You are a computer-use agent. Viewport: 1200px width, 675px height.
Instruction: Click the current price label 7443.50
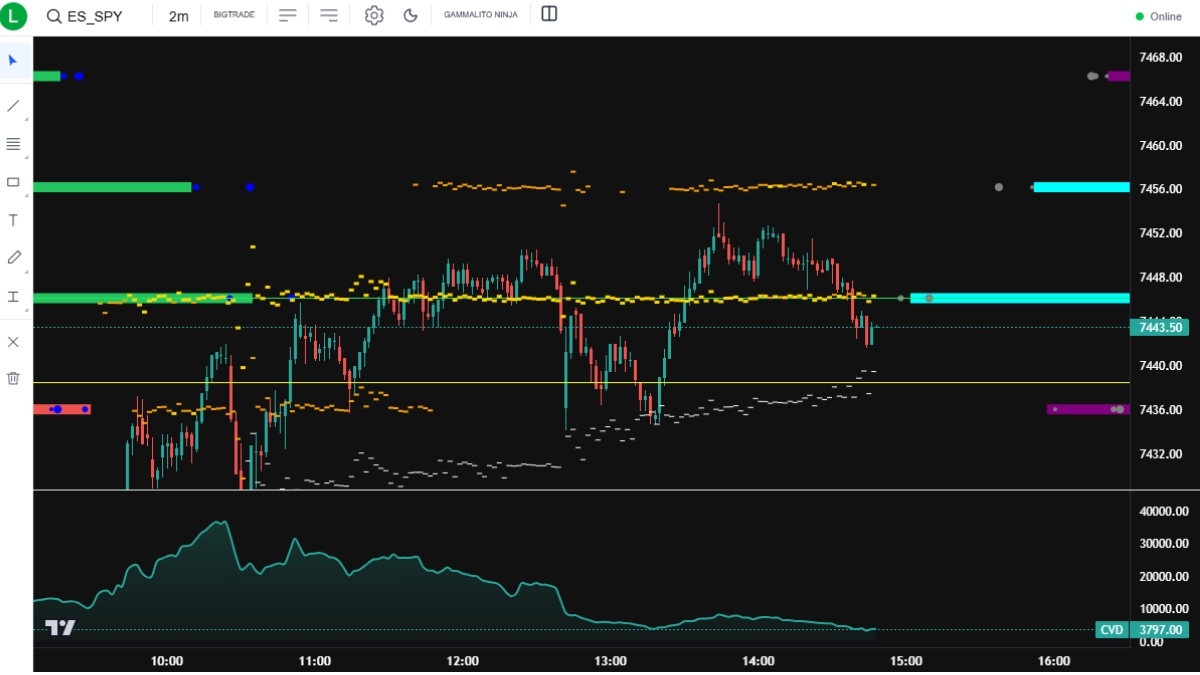[1158, 327]
